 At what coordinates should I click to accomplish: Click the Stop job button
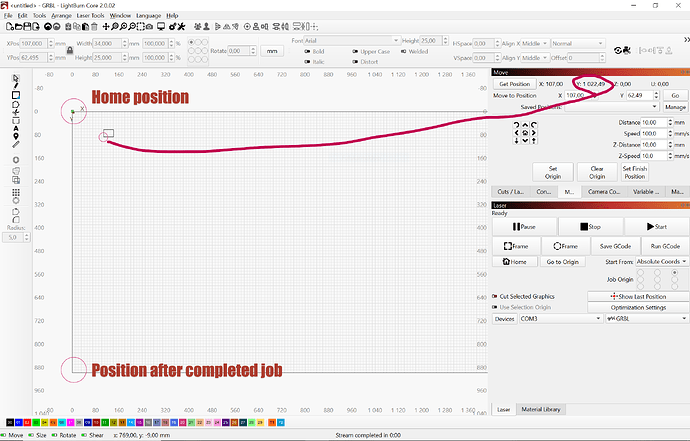[x=590, y=227]
